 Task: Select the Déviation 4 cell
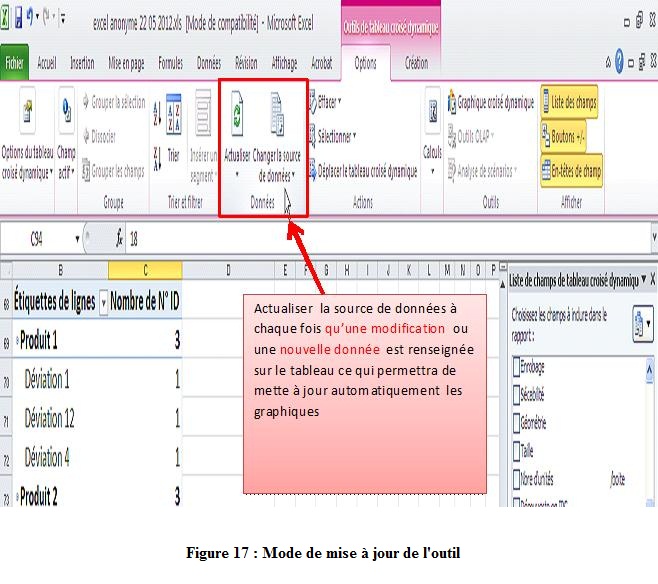(60, 457)
